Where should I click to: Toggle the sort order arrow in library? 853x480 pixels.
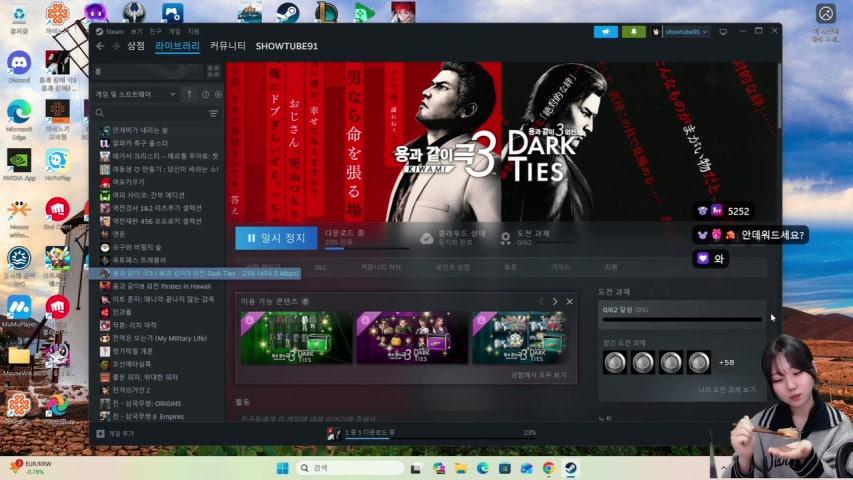(189, 94)
